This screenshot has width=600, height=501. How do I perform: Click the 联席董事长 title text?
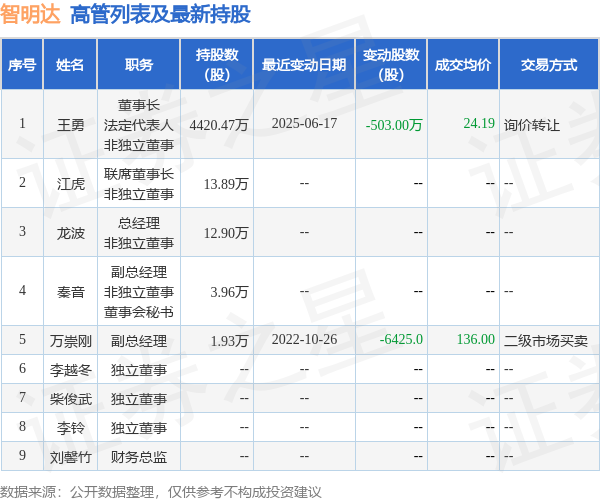139,174
